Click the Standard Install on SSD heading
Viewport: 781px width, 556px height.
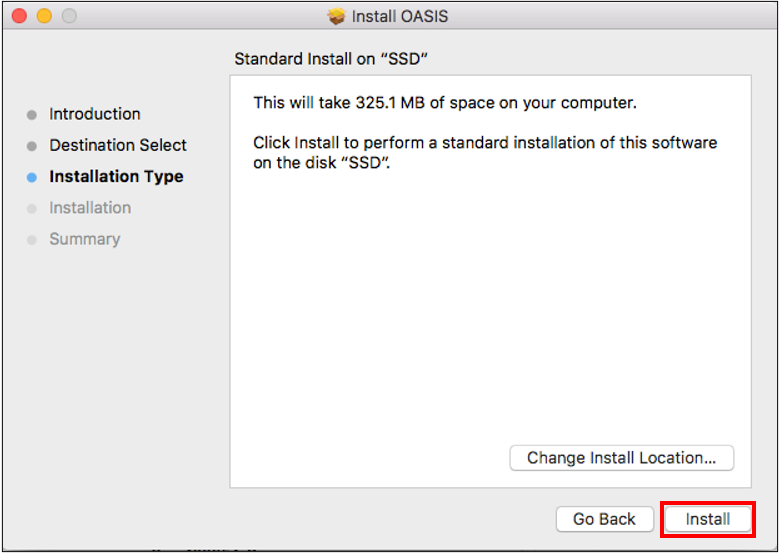(331, 59)
